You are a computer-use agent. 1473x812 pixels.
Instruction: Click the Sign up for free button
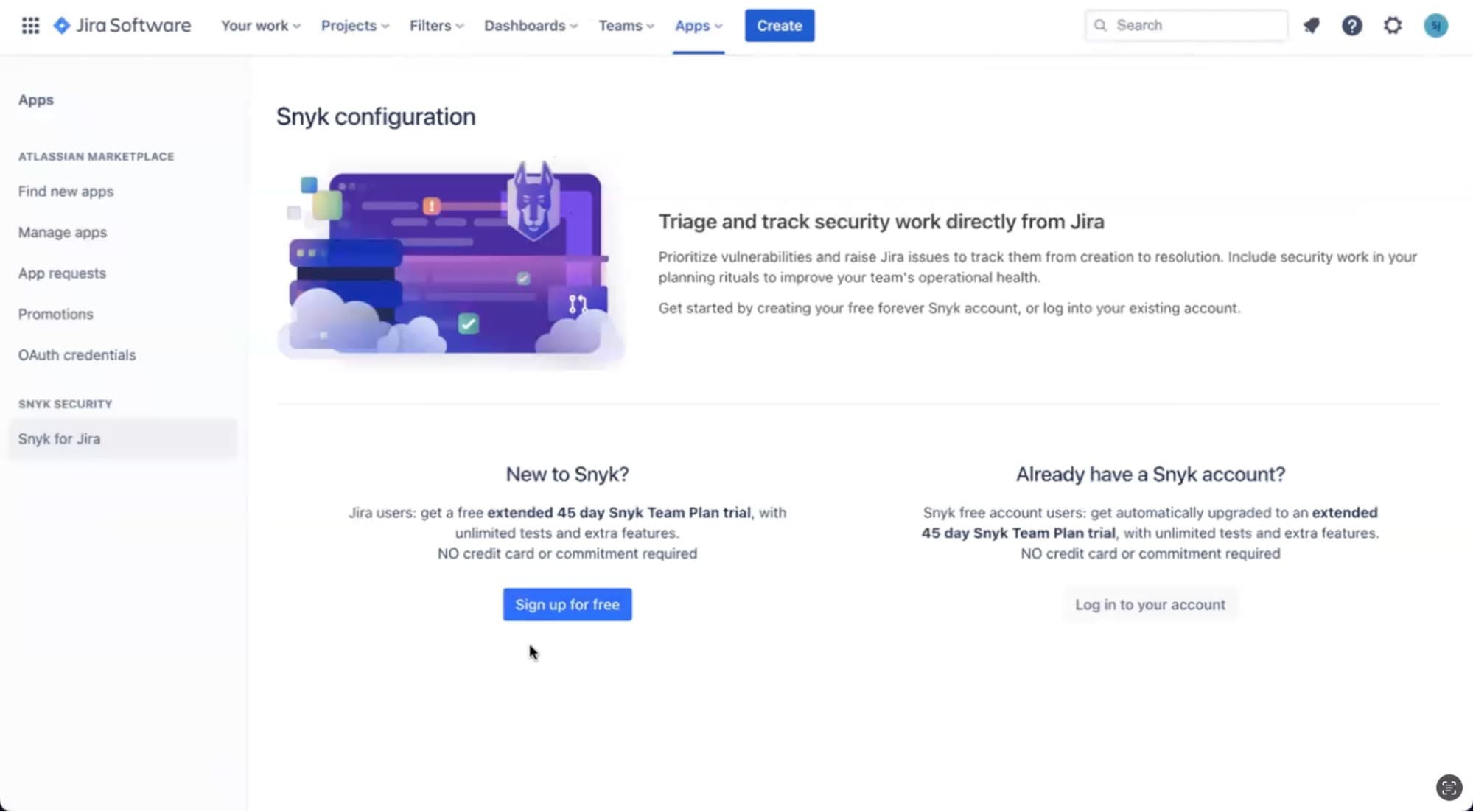(x=567, y=604)
